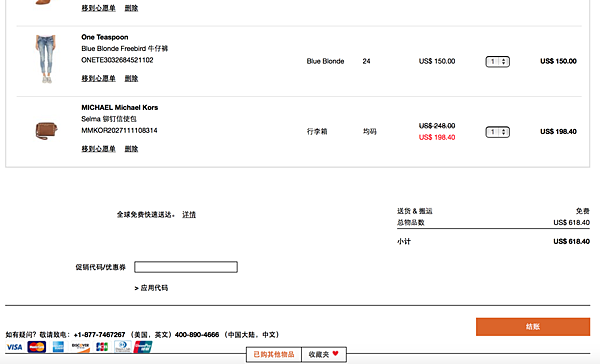This screenshot has width=600, height=364.
Task: Click the red sale price US$ 198.40
Action: (437, 137)
